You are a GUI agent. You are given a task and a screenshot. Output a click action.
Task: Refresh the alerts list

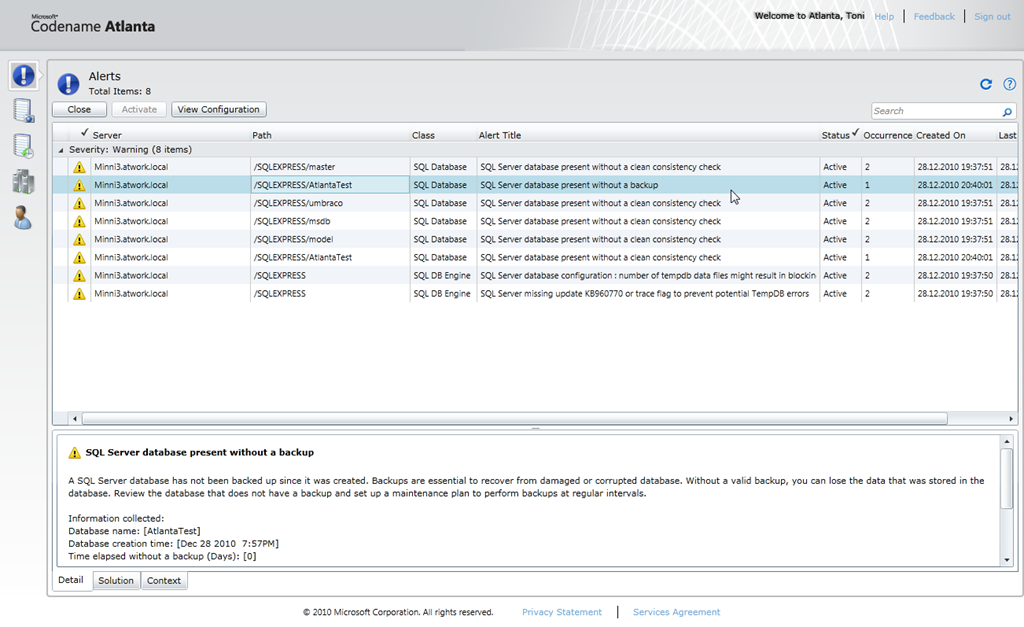pos(986,85)
